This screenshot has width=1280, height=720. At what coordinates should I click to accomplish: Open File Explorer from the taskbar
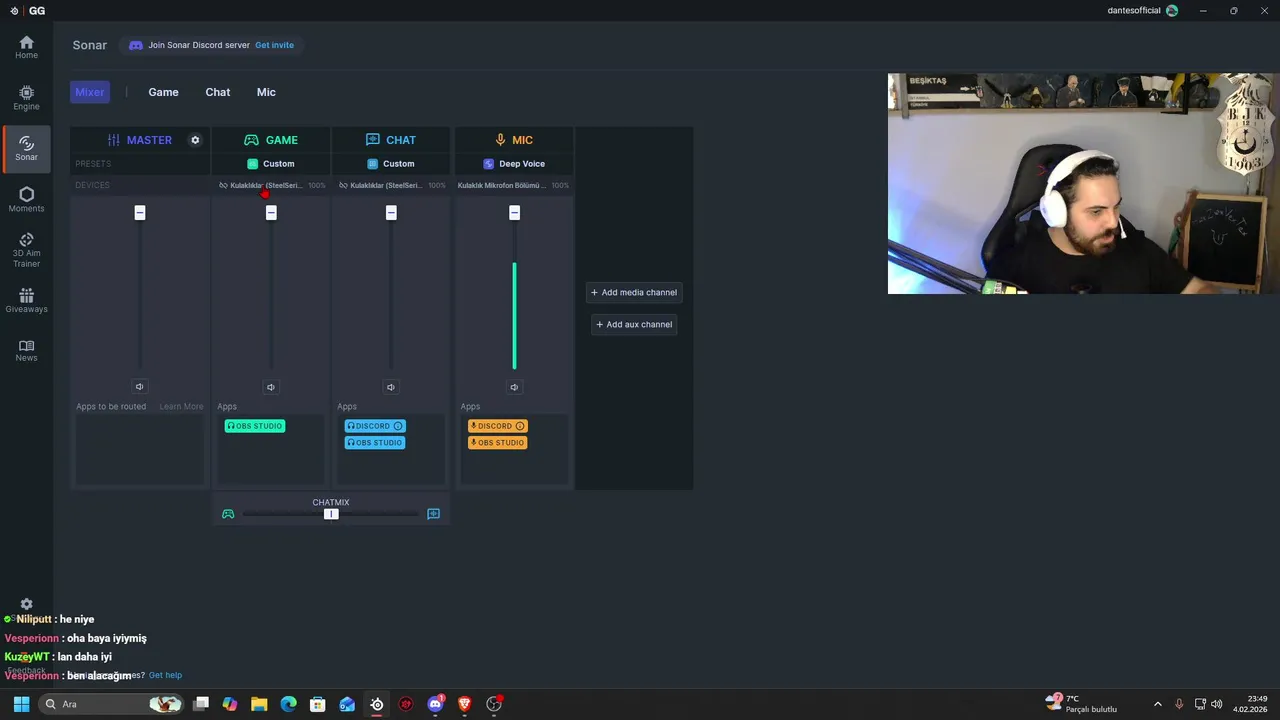pos(259,704)
